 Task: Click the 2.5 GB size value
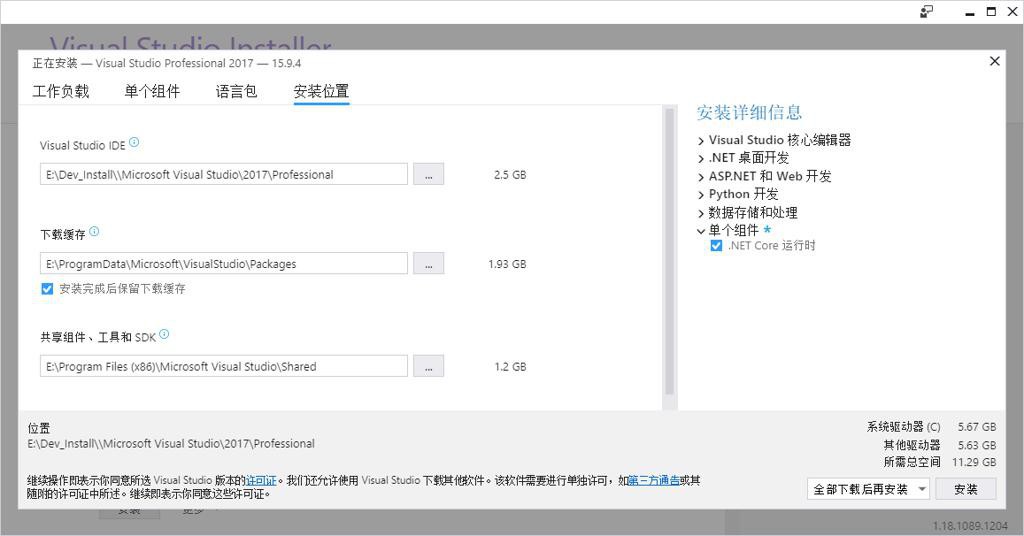coord(510,175)
